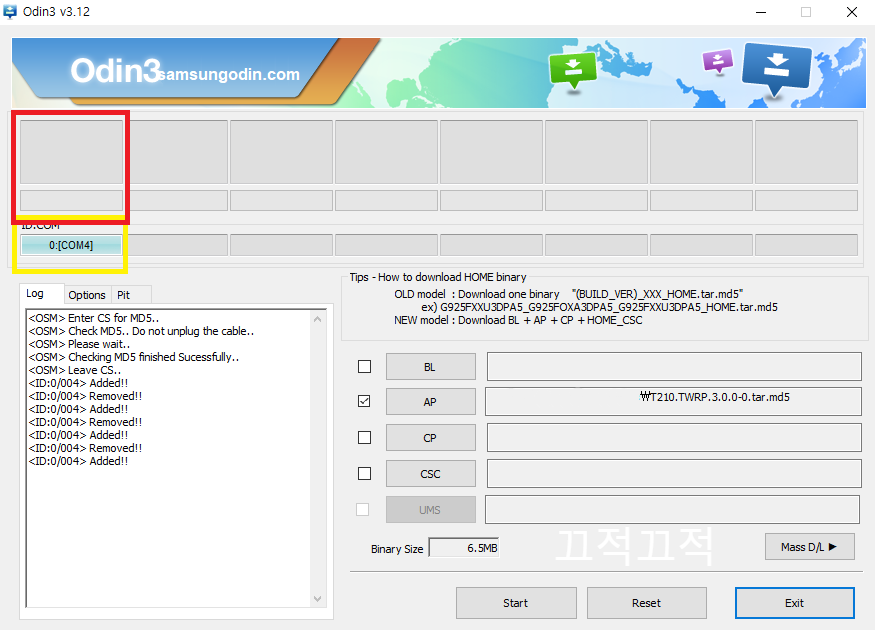Image resolution: width=875 pixels, height=630 pixels.
Task: Open the Pit tab
Action: pyautogui.click(x=124, y=295)
